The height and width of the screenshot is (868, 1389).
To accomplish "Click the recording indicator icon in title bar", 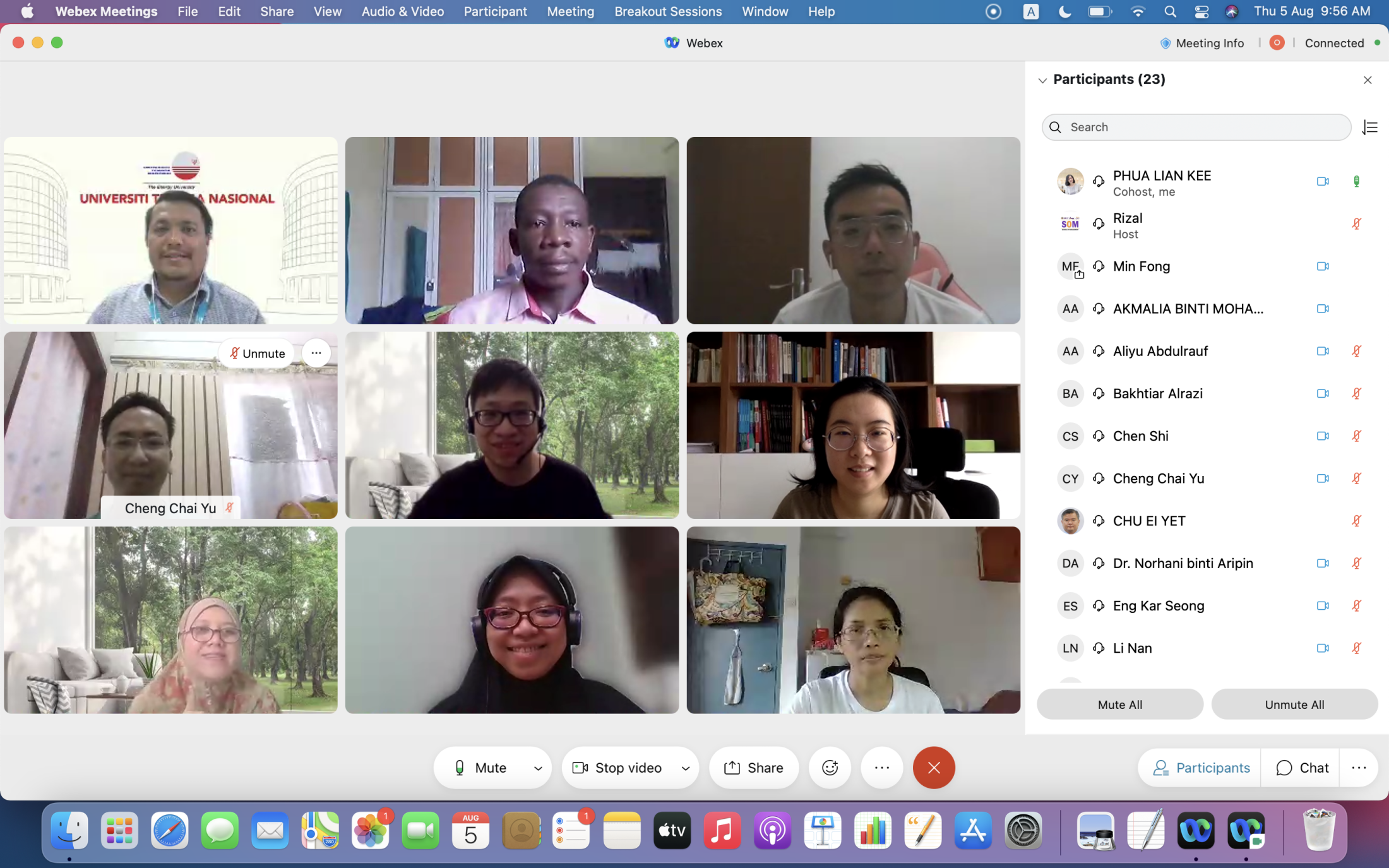I will tap(1277, 43).
